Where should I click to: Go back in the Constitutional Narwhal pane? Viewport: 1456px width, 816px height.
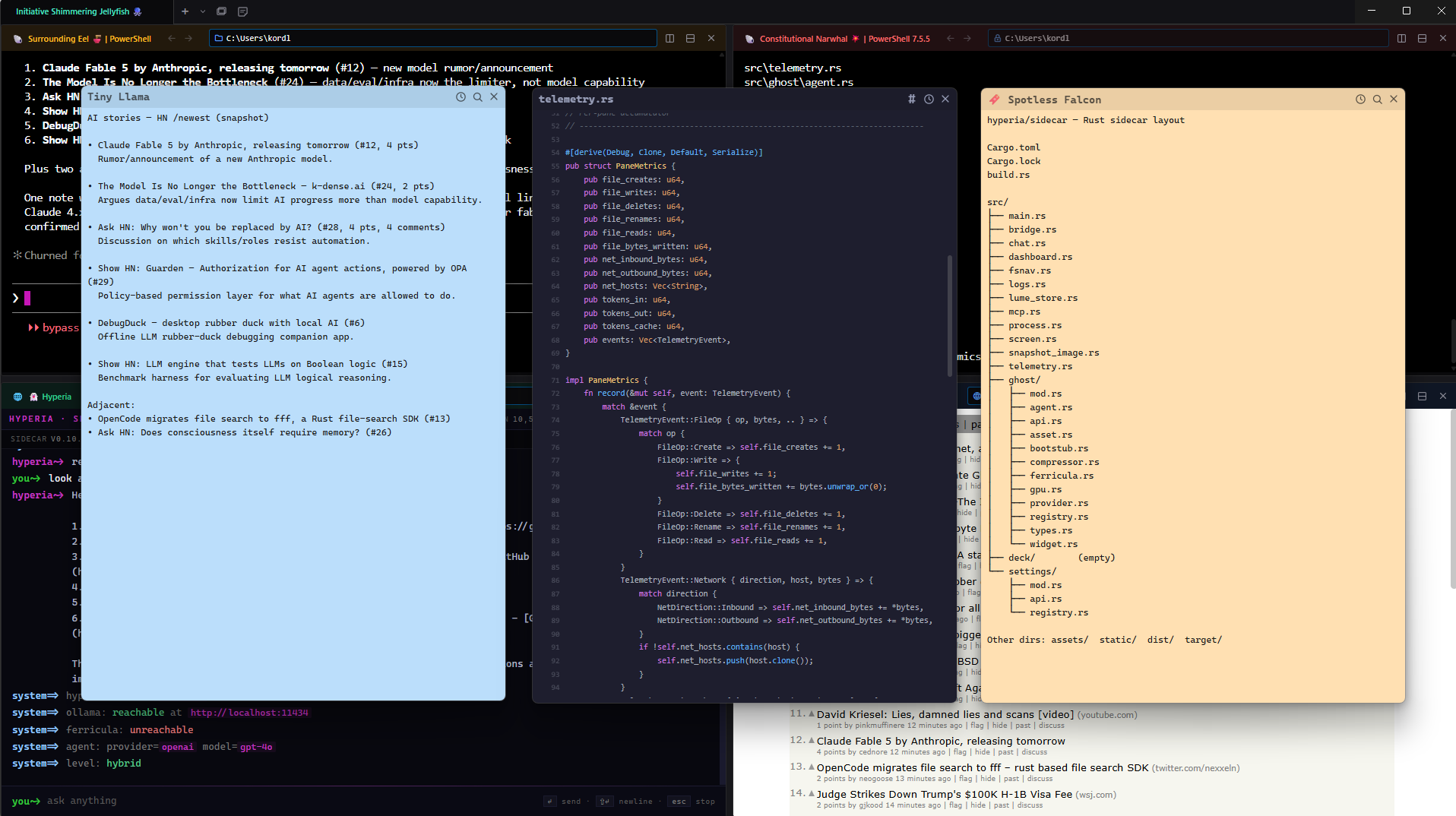tap(951, 38)
